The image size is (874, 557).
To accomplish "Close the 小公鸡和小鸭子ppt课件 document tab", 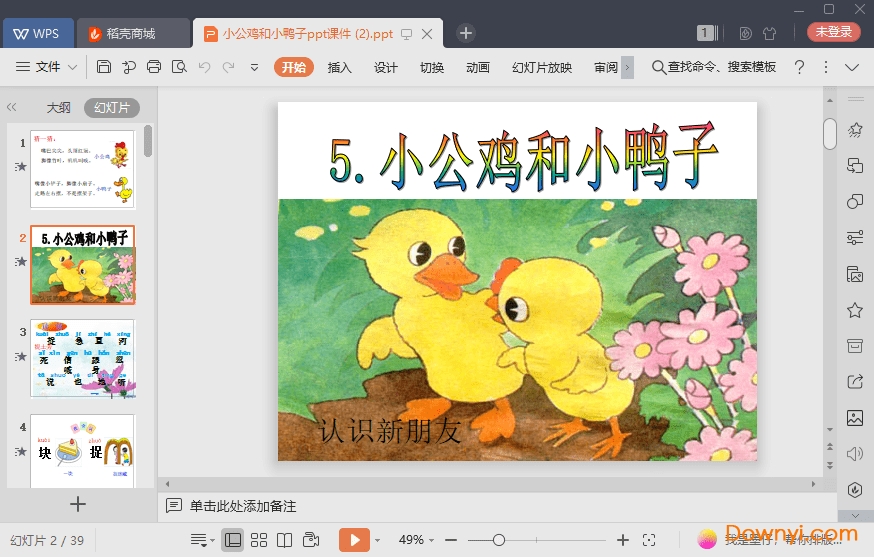I will [x=427, y=34].
